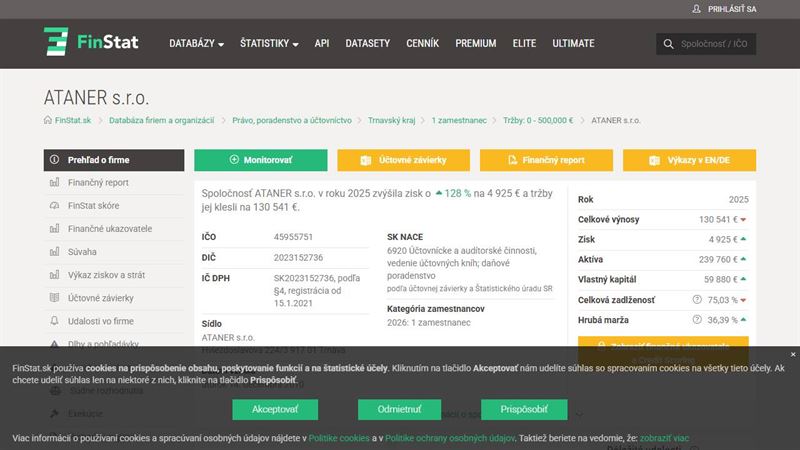Open the Tržby: 0 - 500,000 € breadcrumb

538,120
